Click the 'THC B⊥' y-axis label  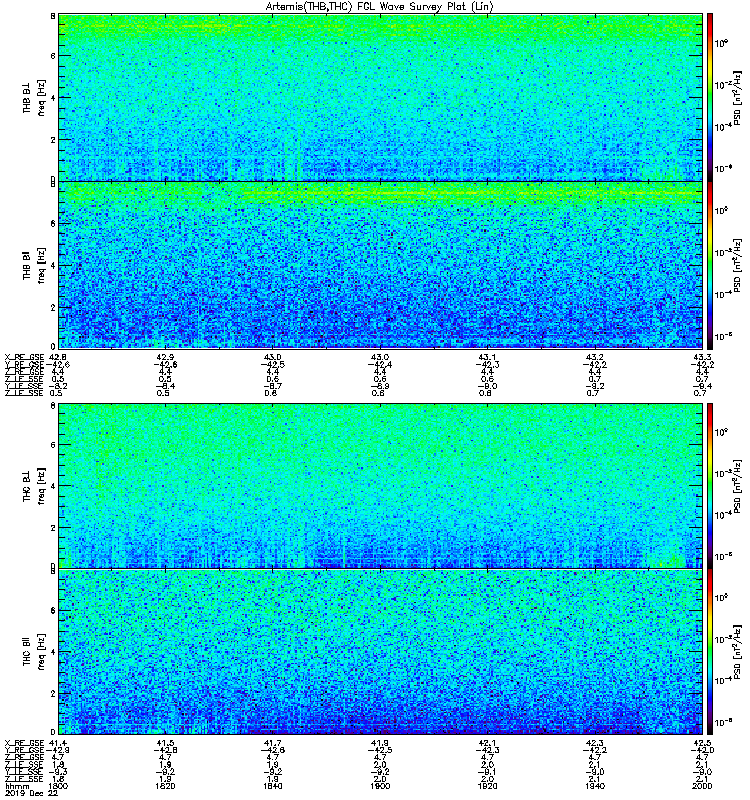(27, 485)
